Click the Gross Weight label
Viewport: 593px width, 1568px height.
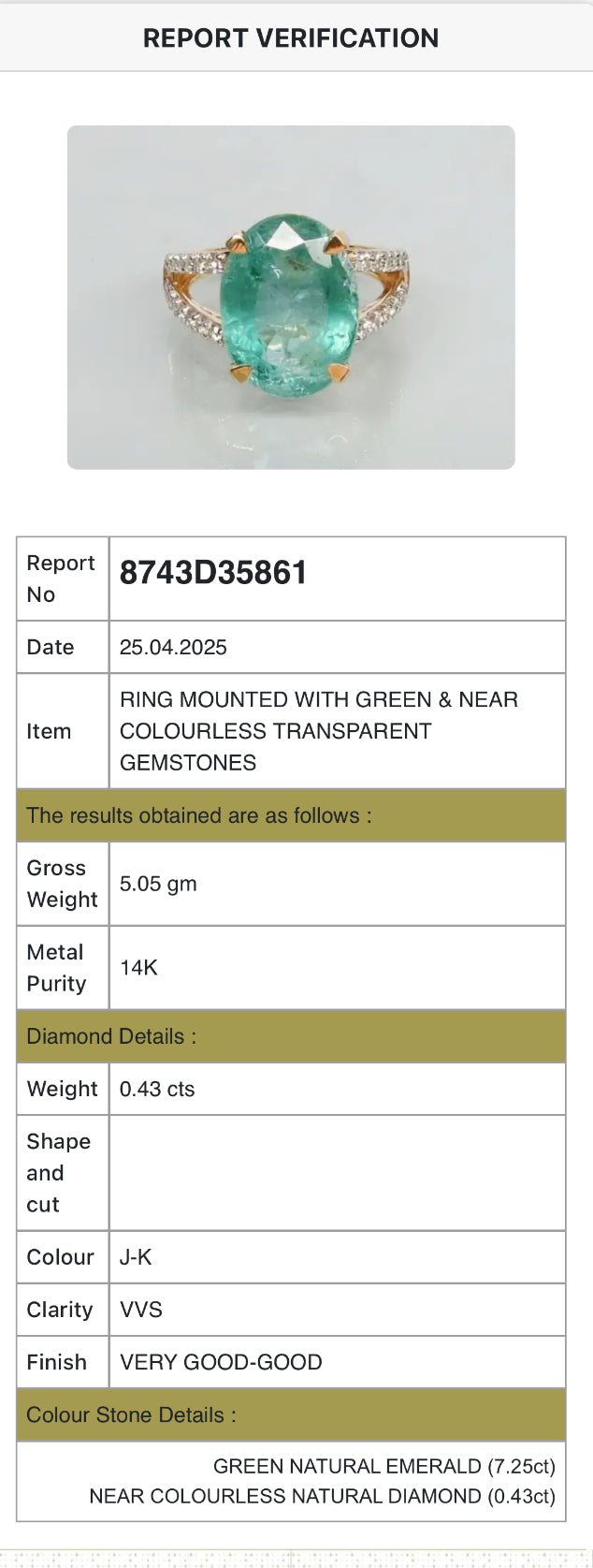click(x=62, y=884)
